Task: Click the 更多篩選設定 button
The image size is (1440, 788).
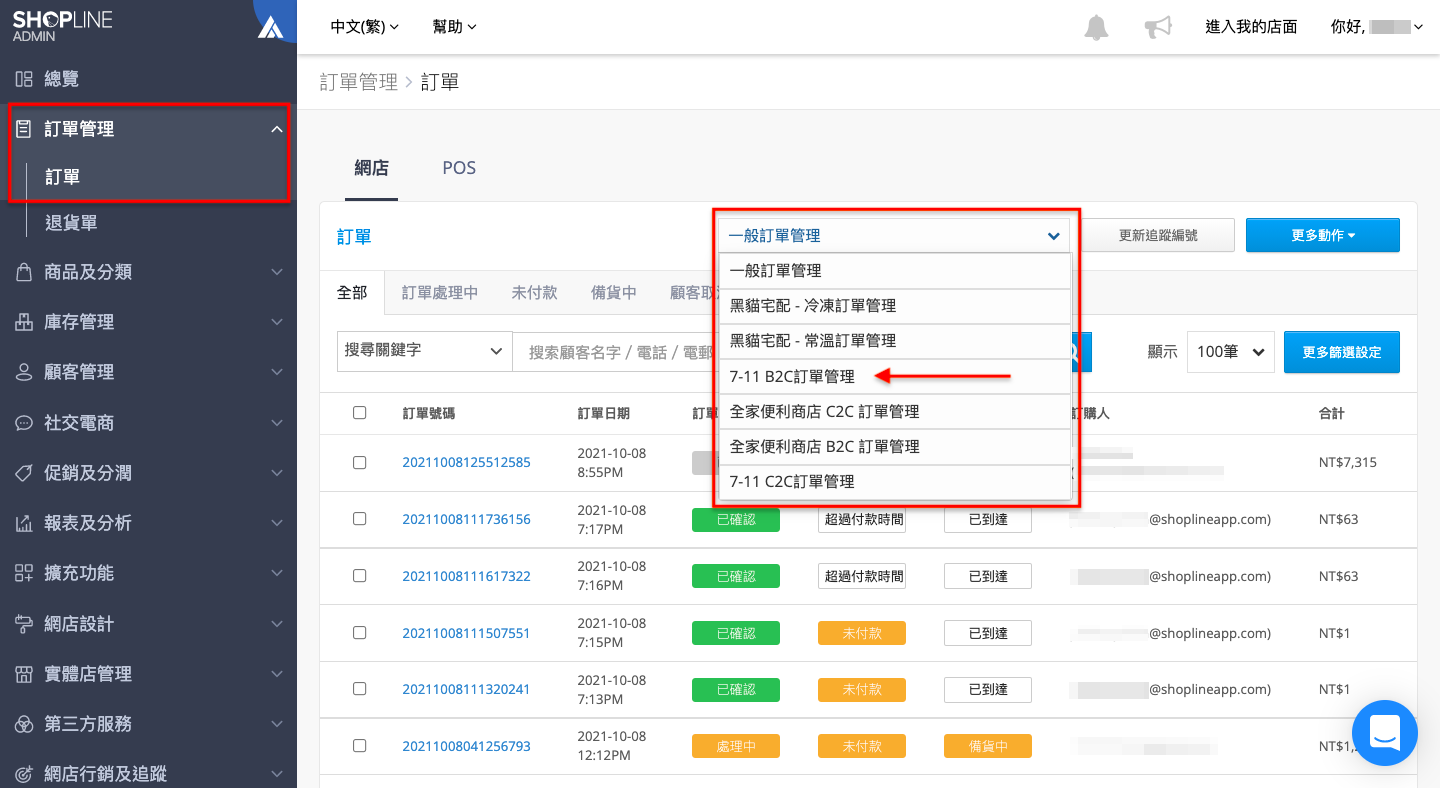Action: coord(1342,352)
